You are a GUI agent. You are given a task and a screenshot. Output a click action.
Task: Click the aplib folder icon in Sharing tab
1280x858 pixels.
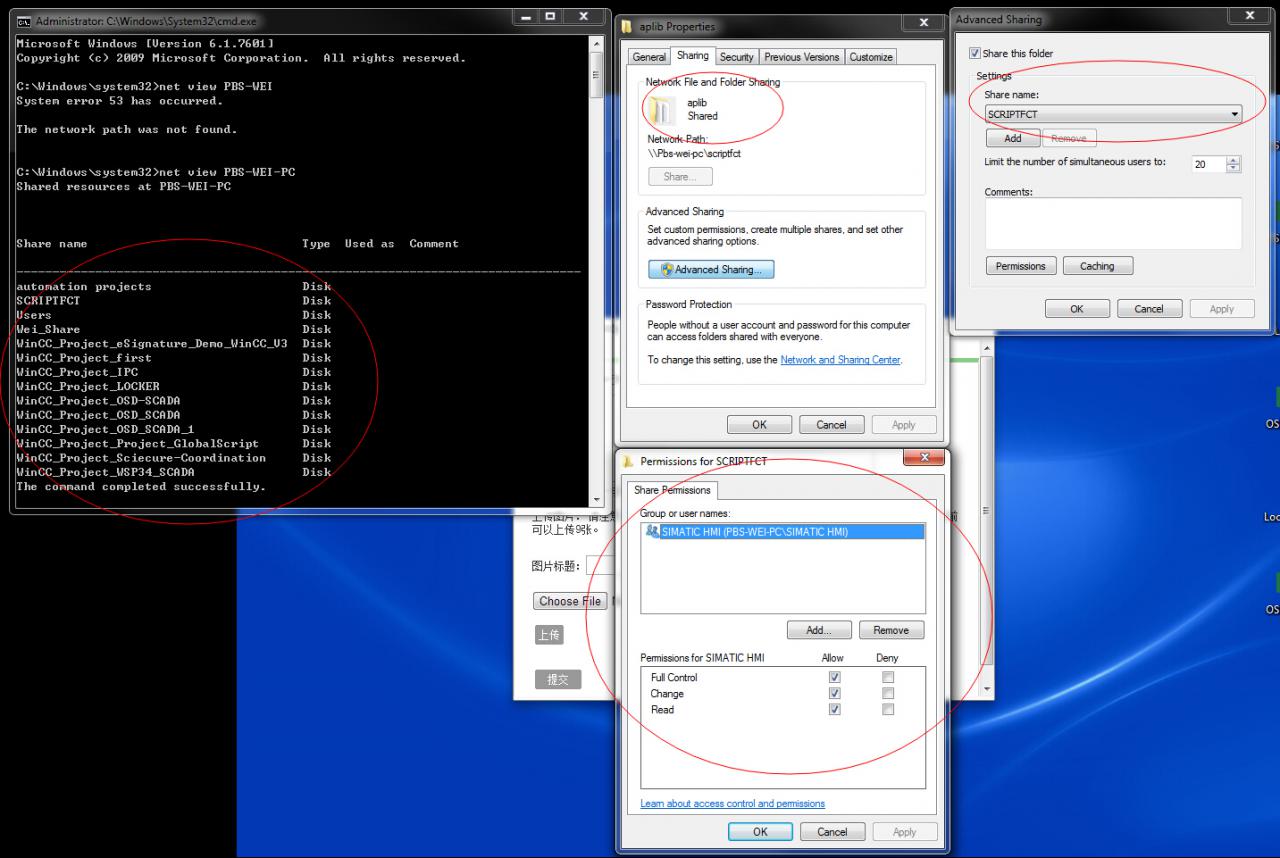pyautogui.click(x=663, y=110)
